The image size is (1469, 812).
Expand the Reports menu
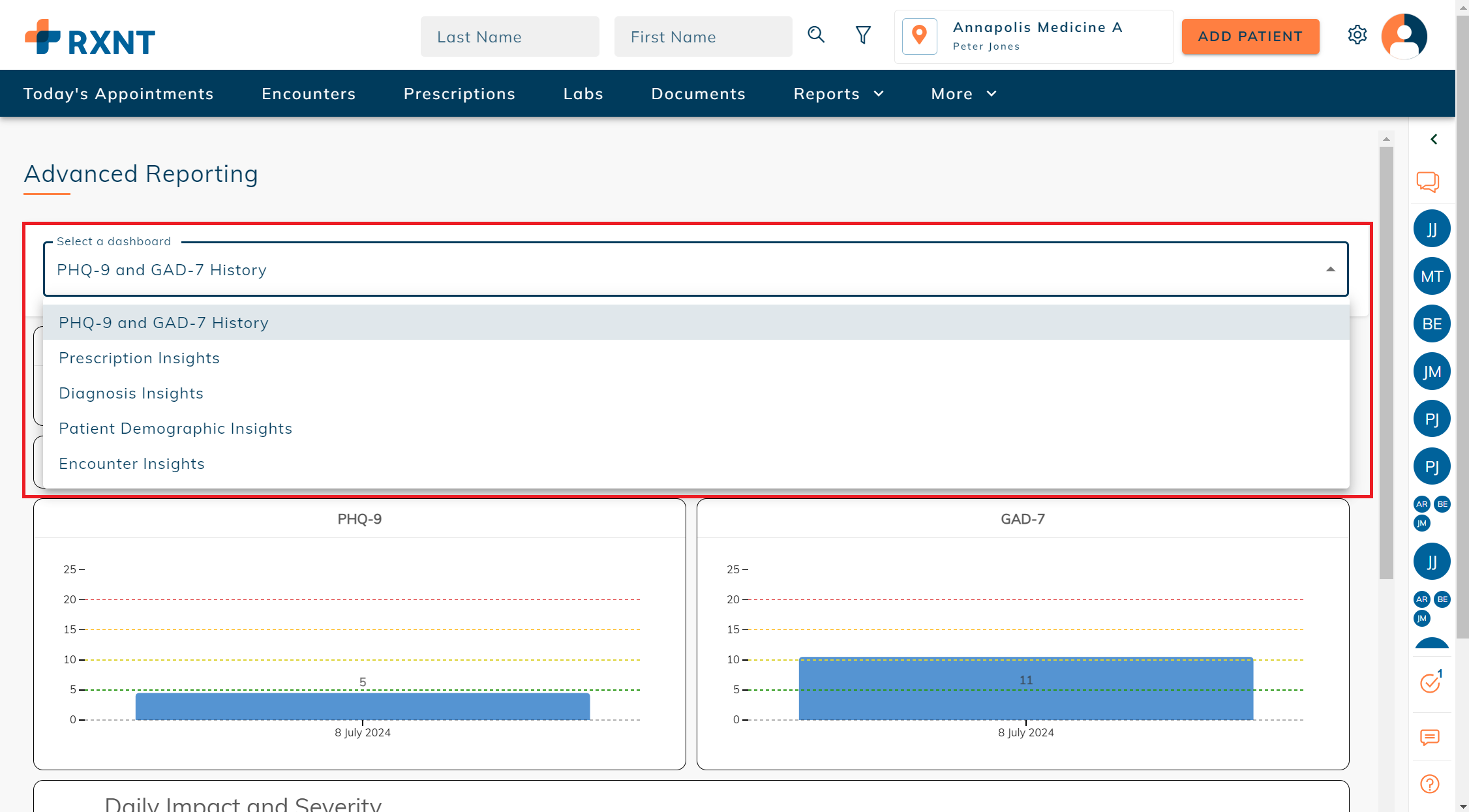839,94
